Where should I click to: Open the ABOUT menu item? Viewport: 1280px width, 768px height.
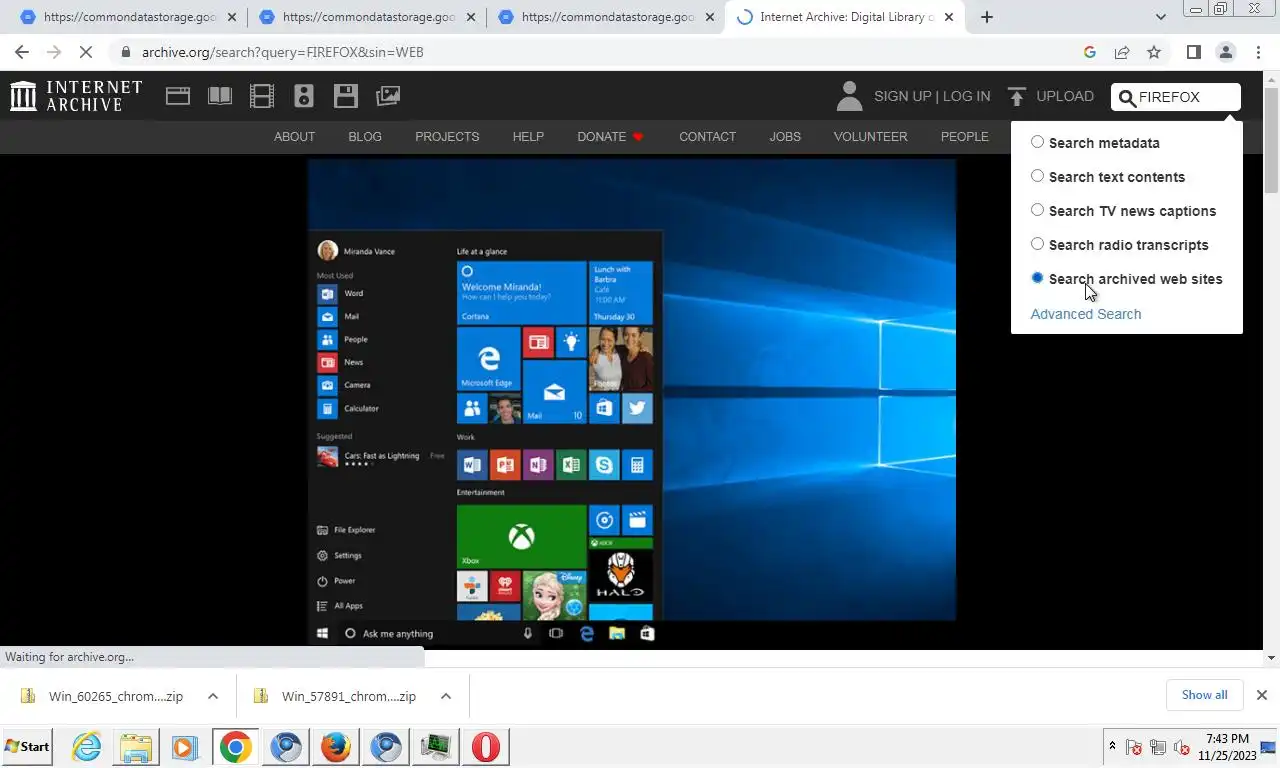pos(294,137)
